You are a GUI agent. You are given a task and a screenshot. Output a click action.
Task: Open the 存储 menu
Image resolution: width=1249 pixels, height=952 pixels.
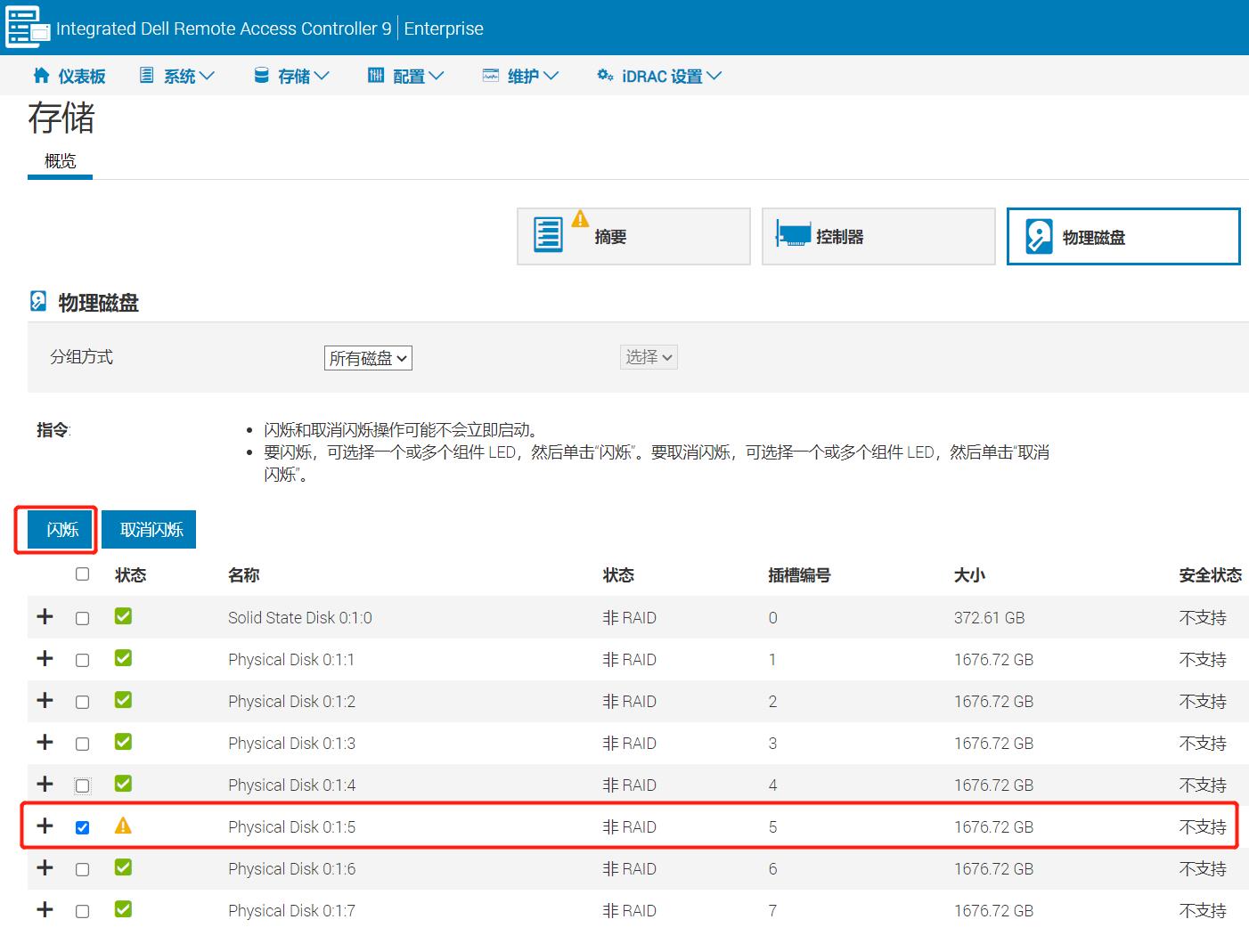pyautogui.click(x=292, y=77)
